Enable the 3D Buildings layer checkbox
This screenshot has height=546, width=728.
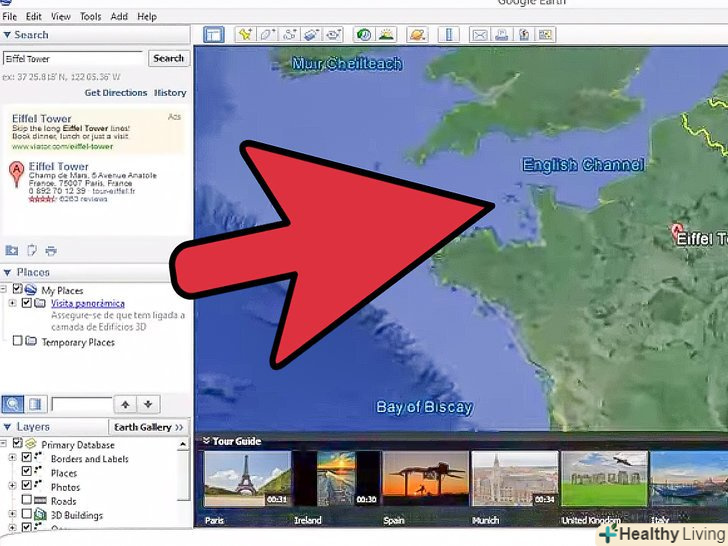click(27, 516)
